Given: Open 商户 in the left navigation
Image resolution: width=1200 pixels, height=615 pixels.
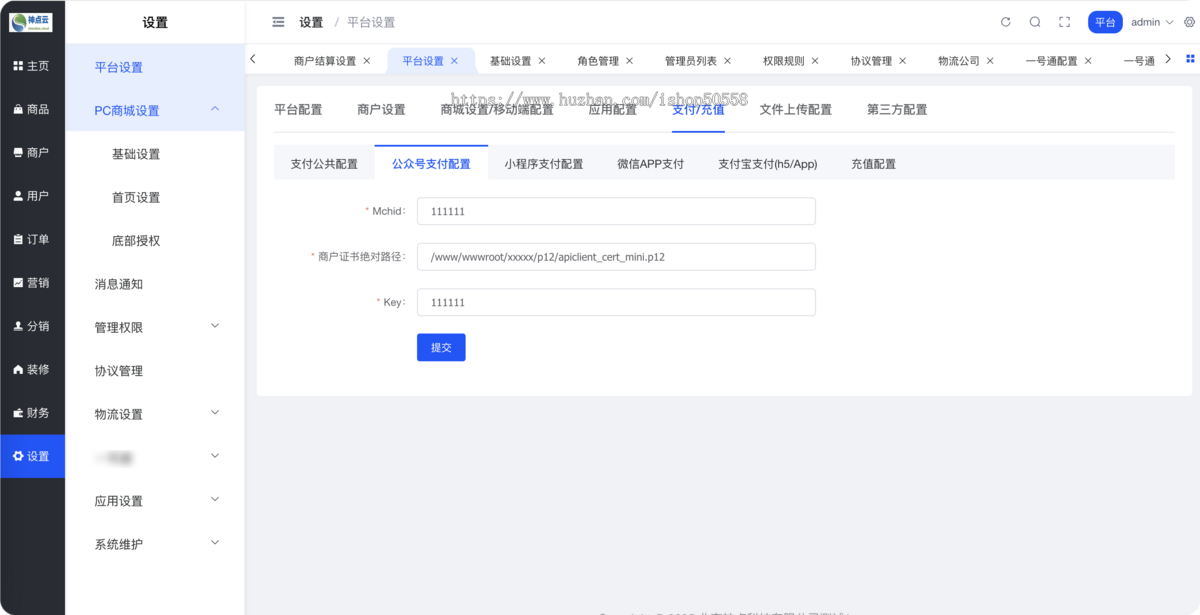Looking at the screenshot, I should [x=32, y=152].
